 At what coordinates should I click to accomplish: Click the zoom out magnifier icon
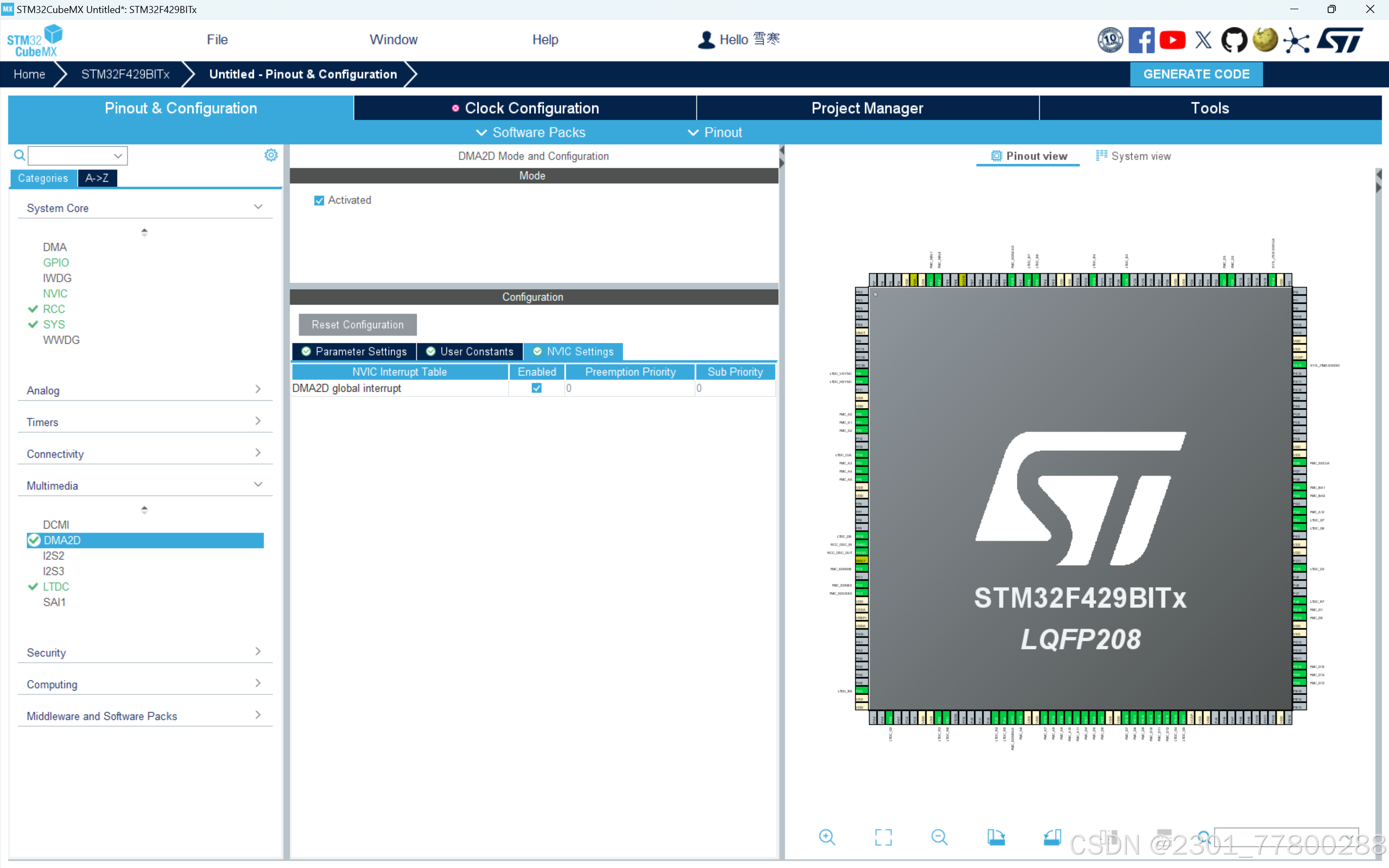click(x=939, y=837)
